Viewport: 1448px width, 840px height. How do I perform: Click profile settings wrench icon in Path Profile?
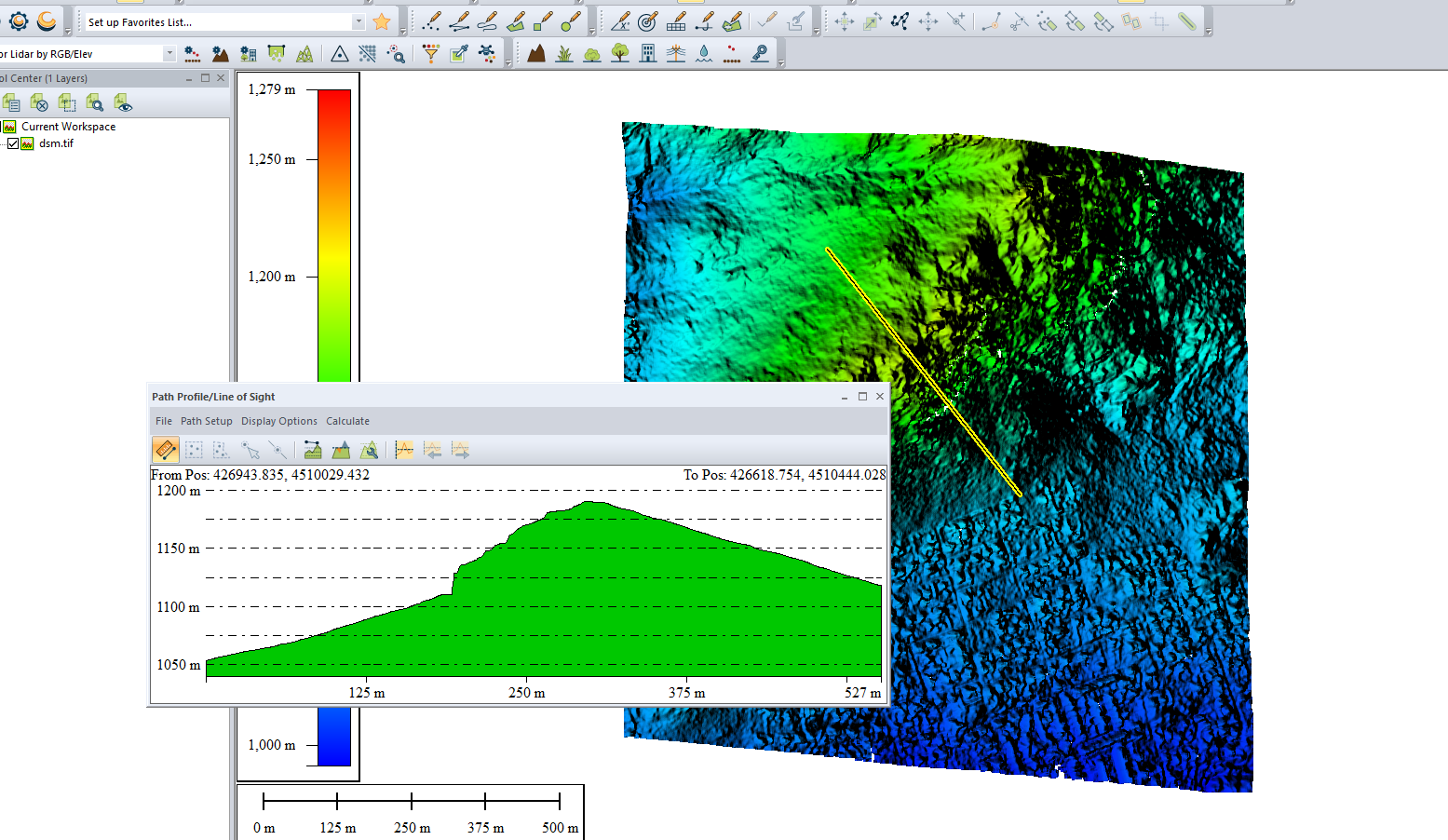click(369, 450)
